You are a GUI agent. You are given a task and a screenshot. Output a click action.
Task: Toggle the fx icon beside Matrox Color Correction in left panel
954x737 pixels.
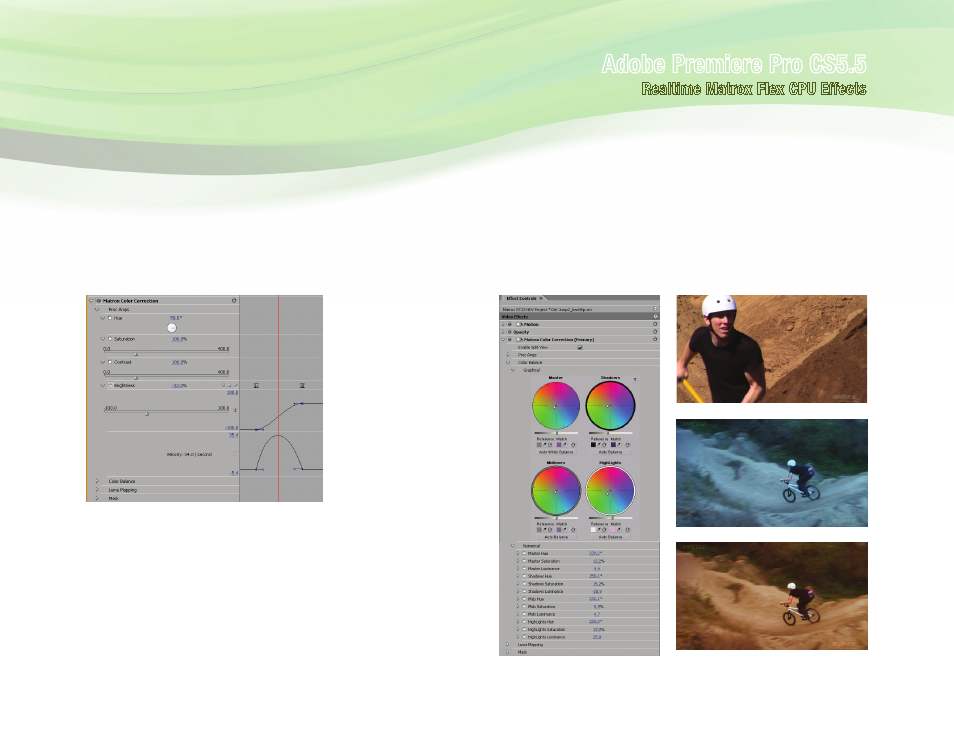99,301
